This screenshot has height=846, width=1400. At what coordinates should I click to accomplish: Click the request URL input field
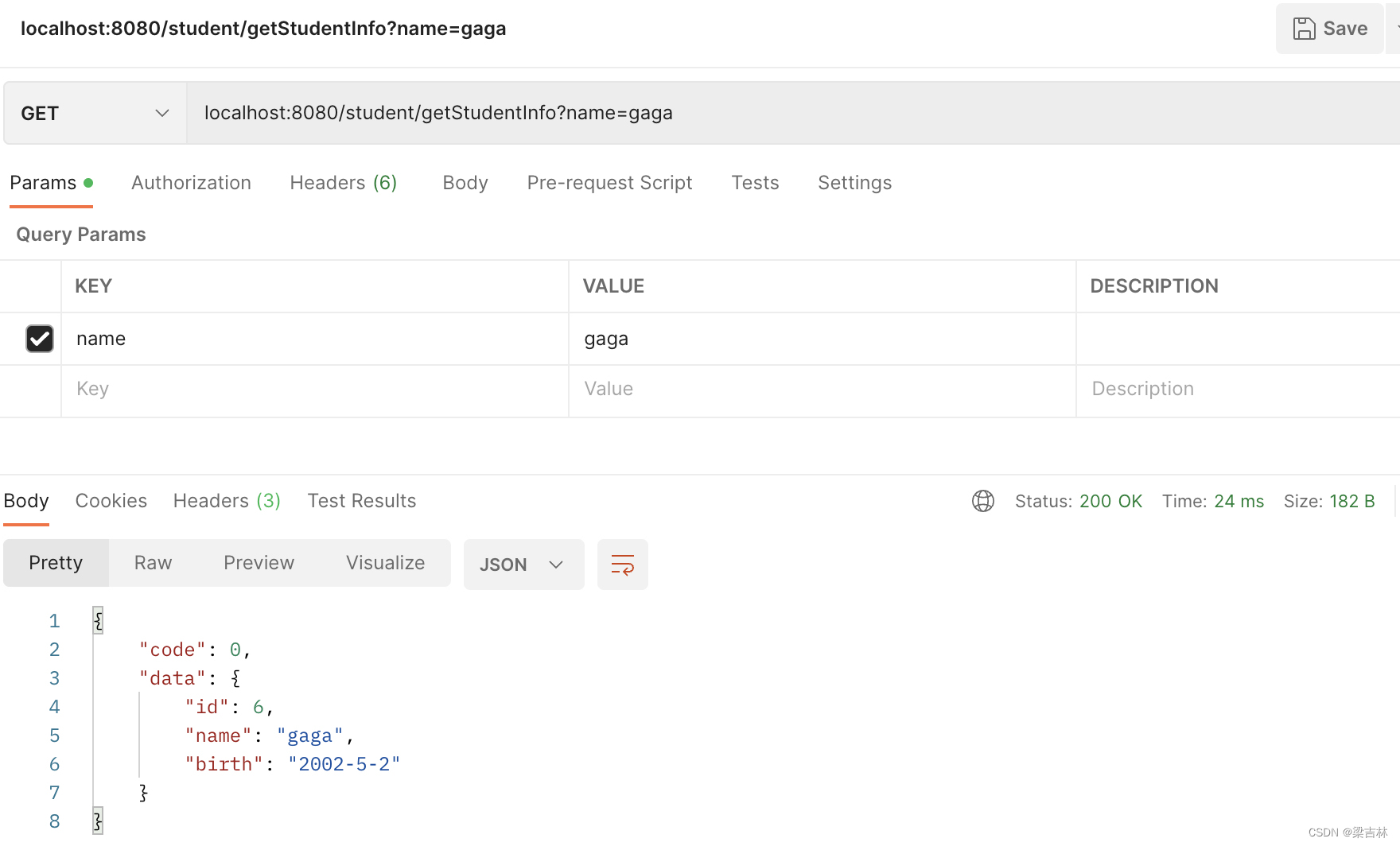(x=793, y=113)
